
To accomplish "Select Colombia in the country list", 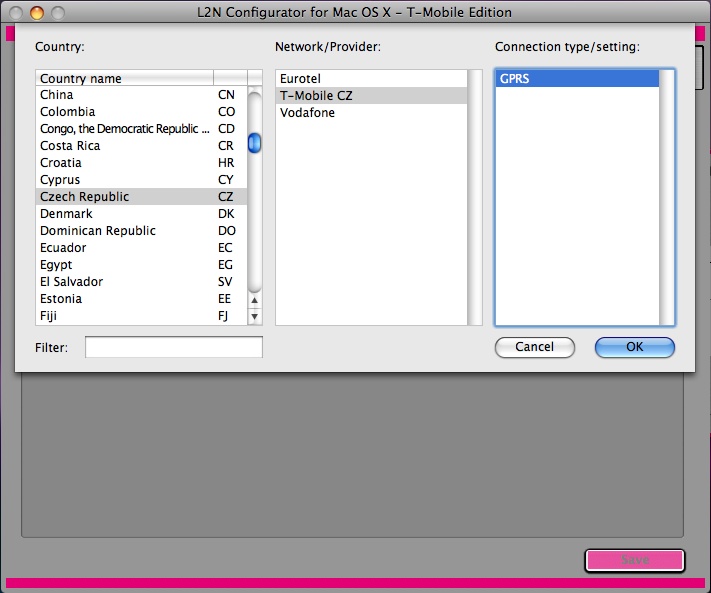I will tap(141, 112).
